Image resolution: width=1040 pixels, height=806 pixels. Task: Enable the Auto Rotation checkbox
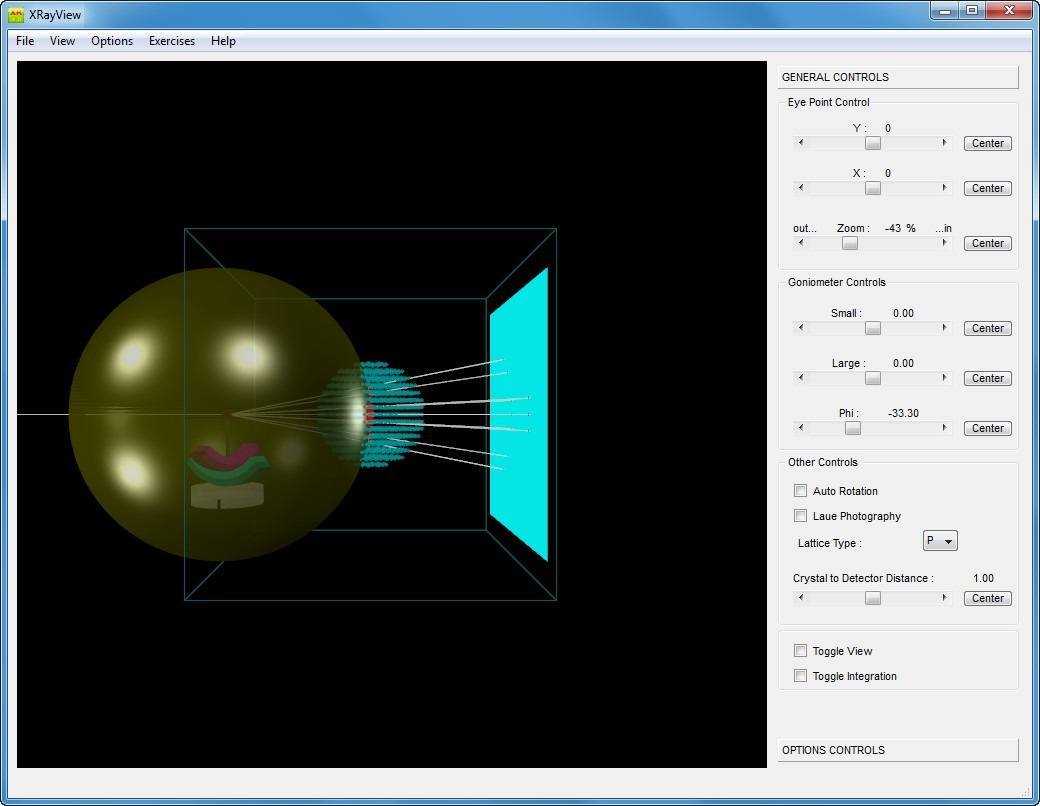tap(801, 491)
